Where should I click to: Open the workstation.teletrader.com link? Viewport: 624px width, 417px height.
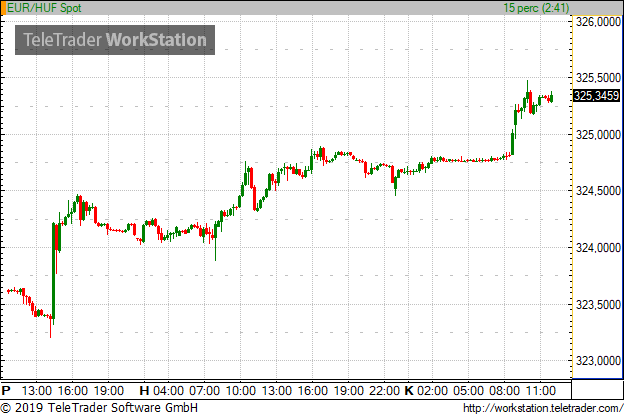tap(543, 408)
